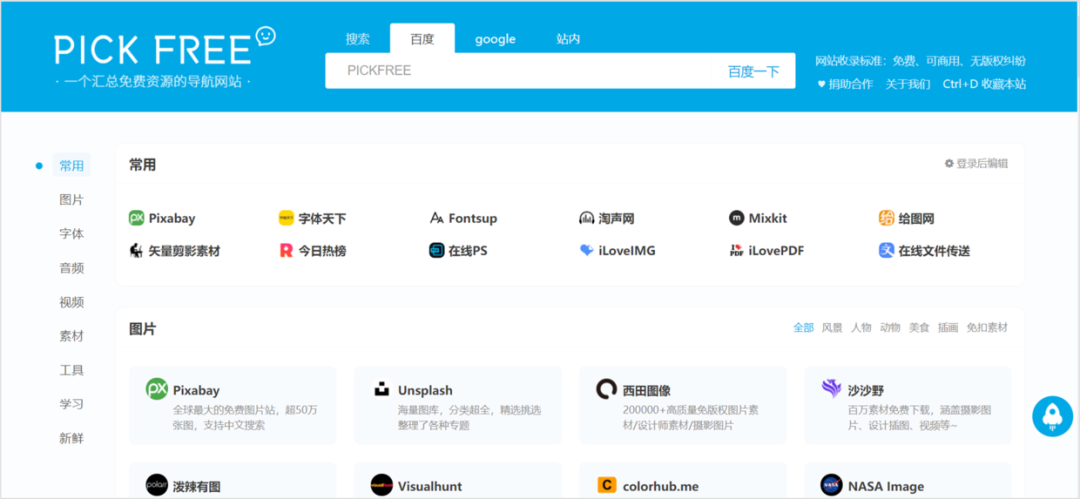
Task: Switch to the google search tab
Action: click(495, 39)
